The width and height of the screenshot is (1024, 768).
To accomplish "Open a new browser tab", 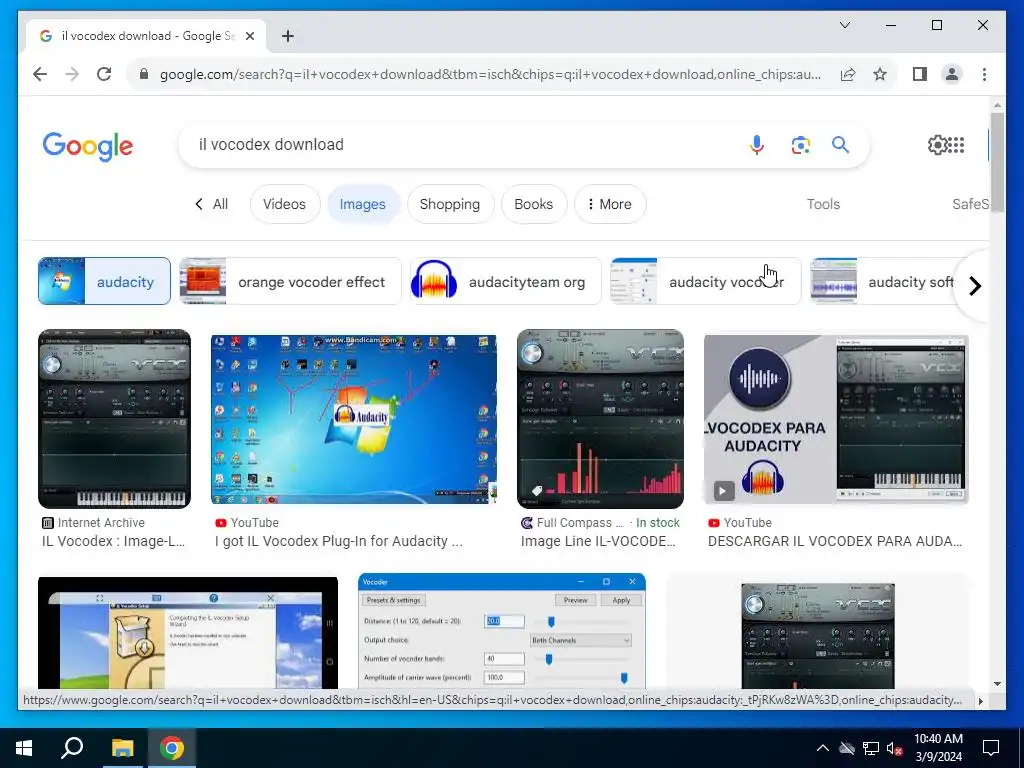I will pos(287,36).
